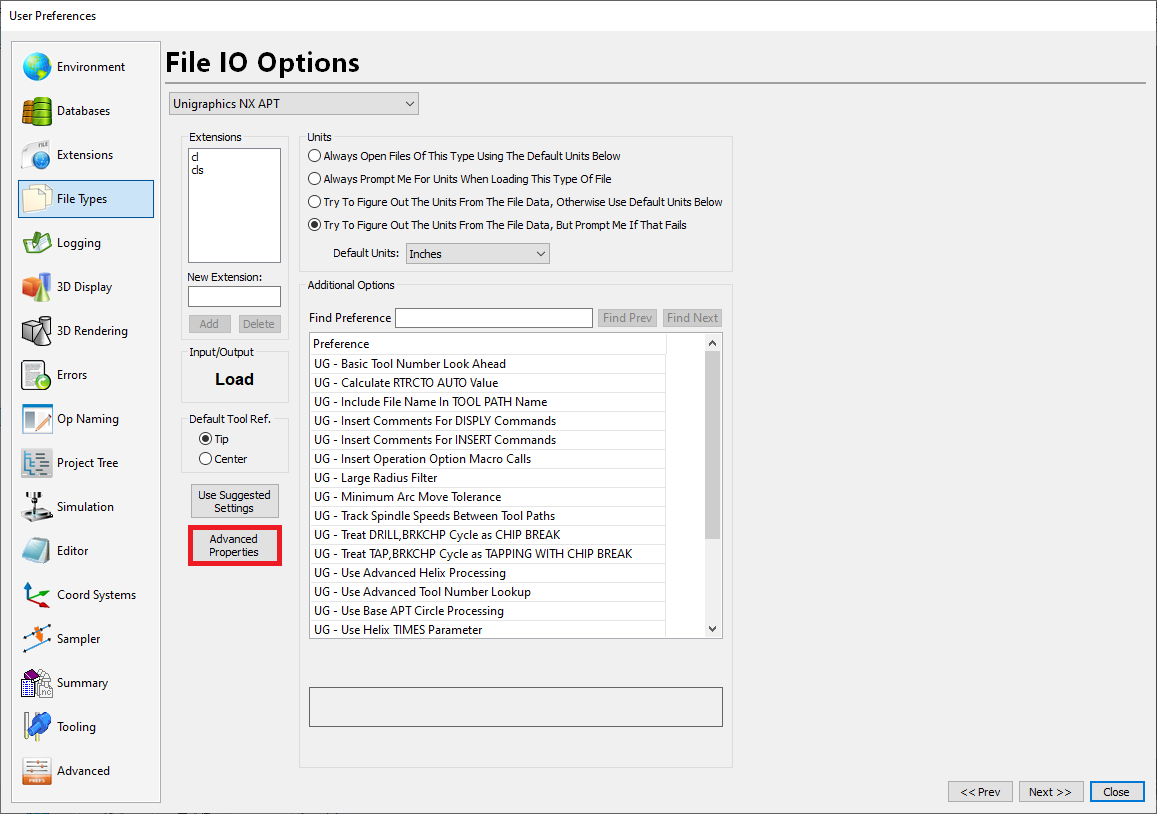
Task: Focus the Find Preference search field
Action: (494, 317)
